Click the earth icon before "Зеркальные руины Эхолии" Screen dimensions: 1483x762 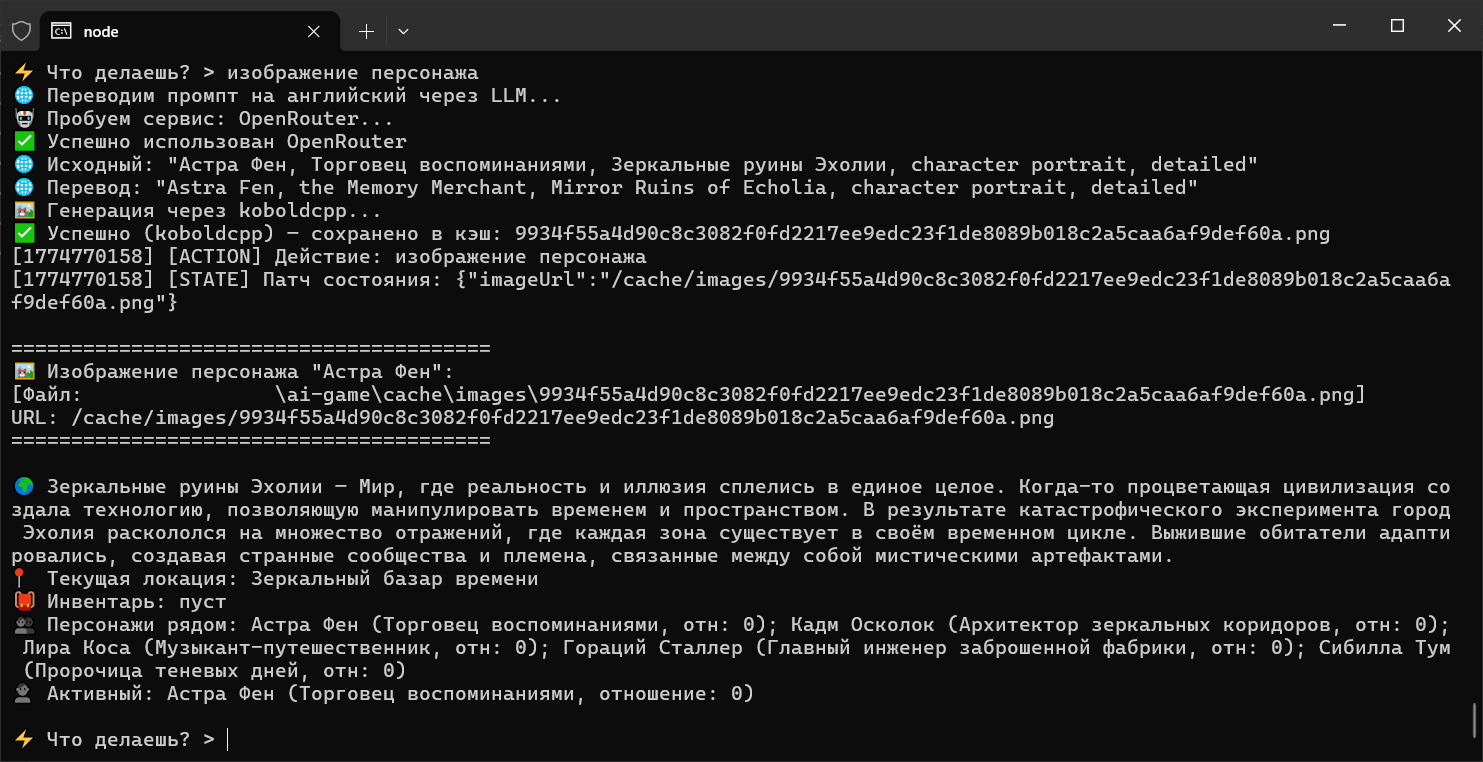(x=23, y=487)
